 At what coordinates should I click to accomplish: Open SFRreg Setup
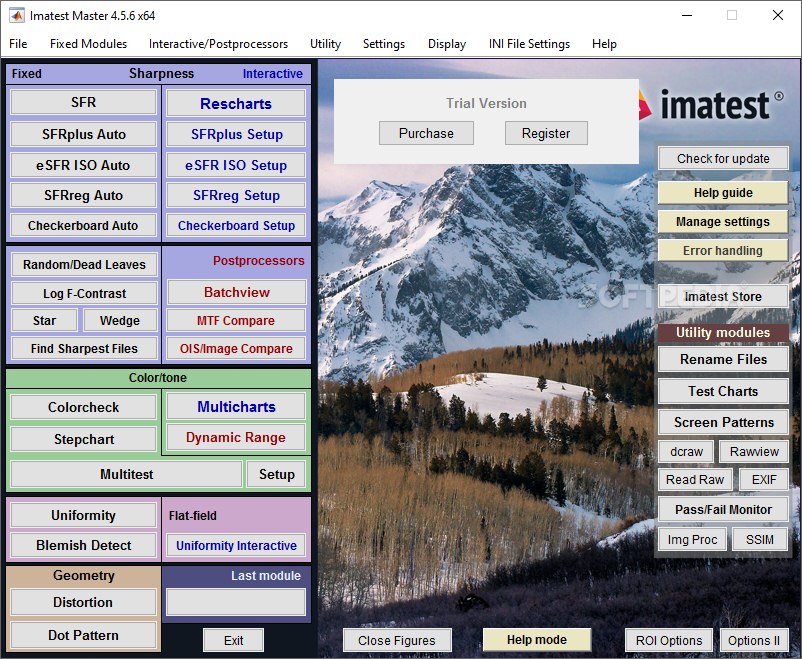click(x=236, y=195)
